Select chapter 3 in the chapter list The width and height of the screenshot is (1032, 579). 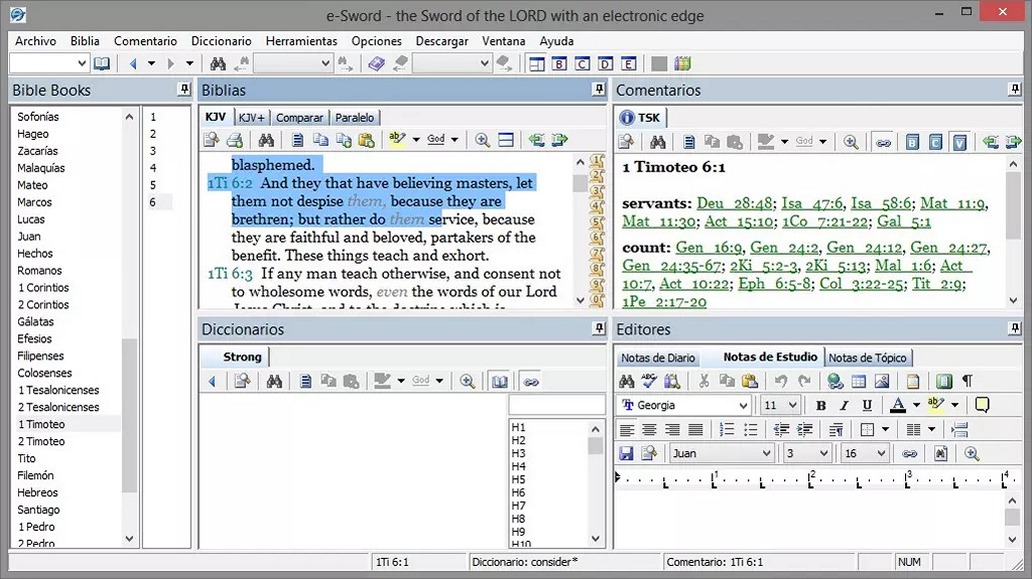tap(153, 151)
